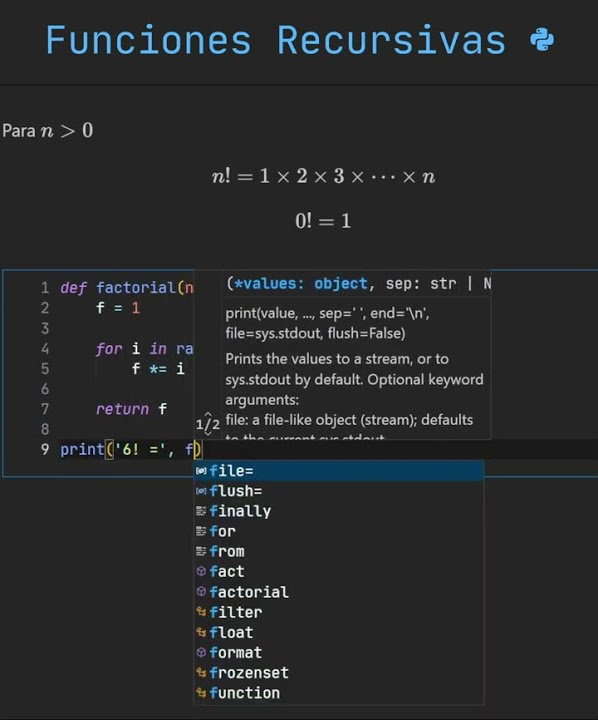Select the 'format' function suggestion
Image resolution: width=598 pixels, height=720 pixels.
[339, 652]
